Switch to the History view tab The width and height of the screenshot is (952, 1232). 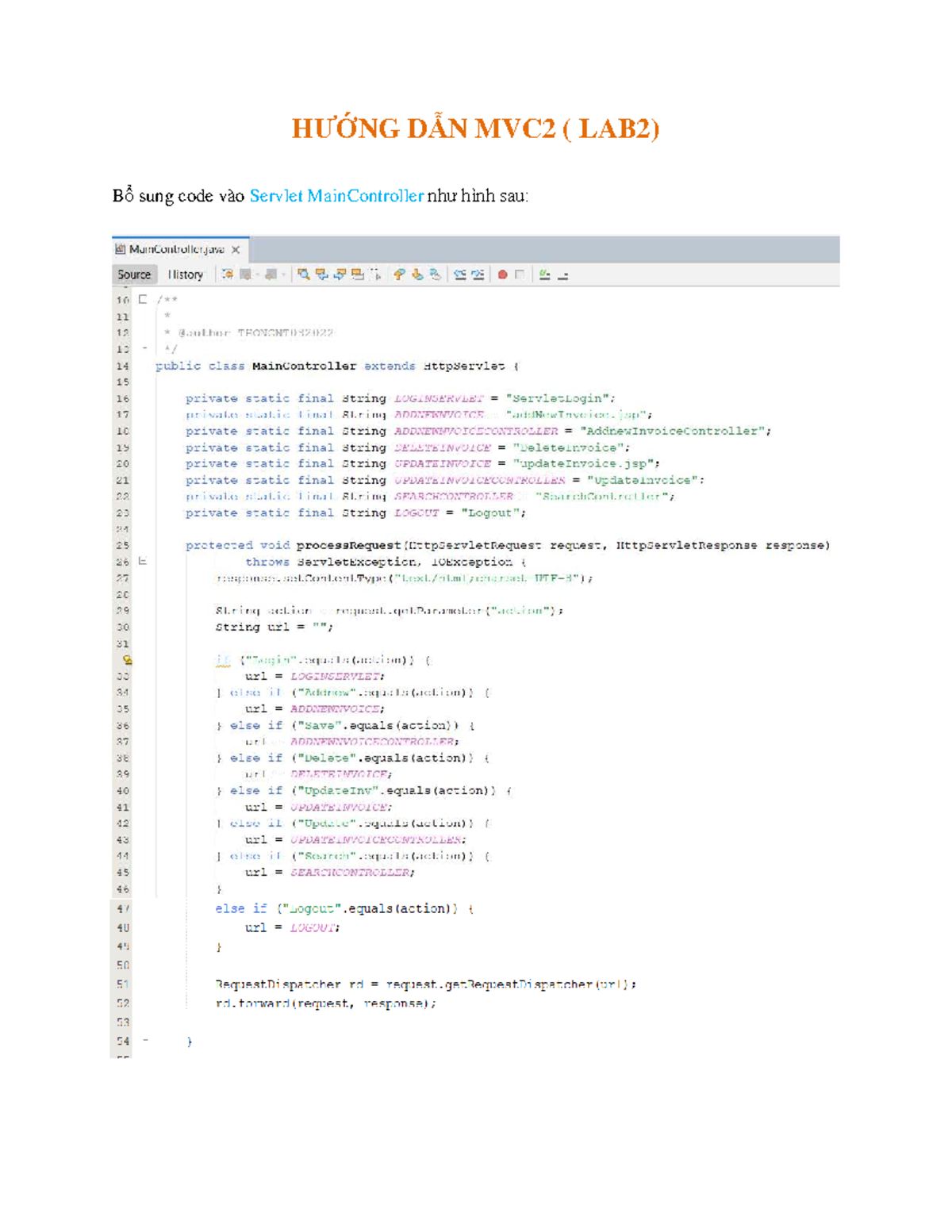click(185, 274)
